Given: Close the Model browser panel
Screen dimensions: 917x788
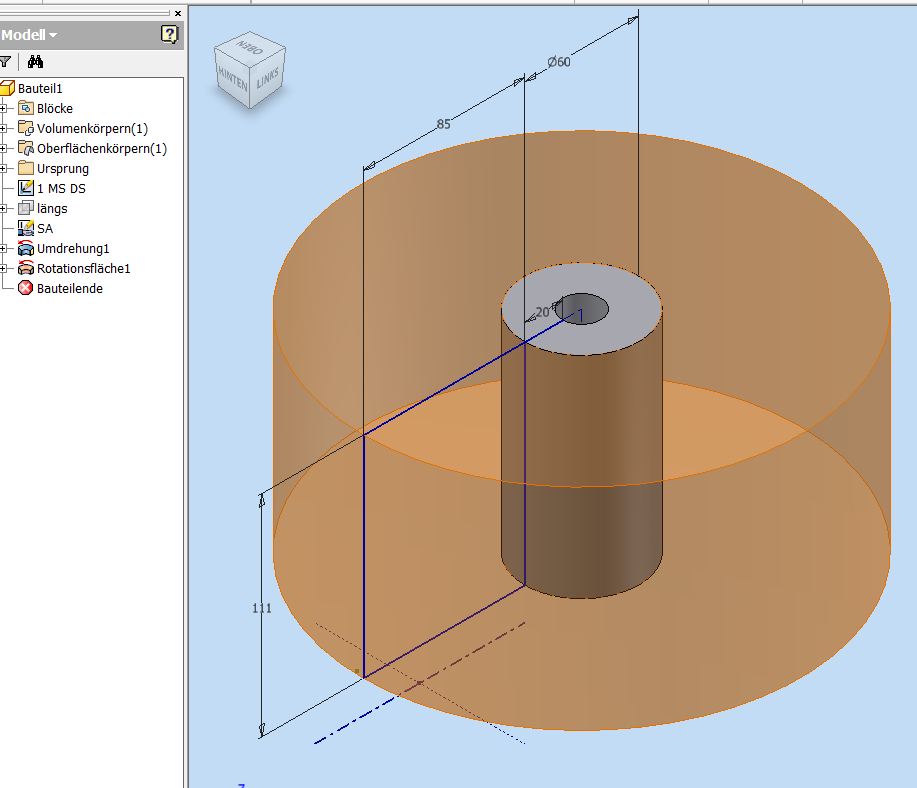Looking at the screenshot, I should point(178,13).
